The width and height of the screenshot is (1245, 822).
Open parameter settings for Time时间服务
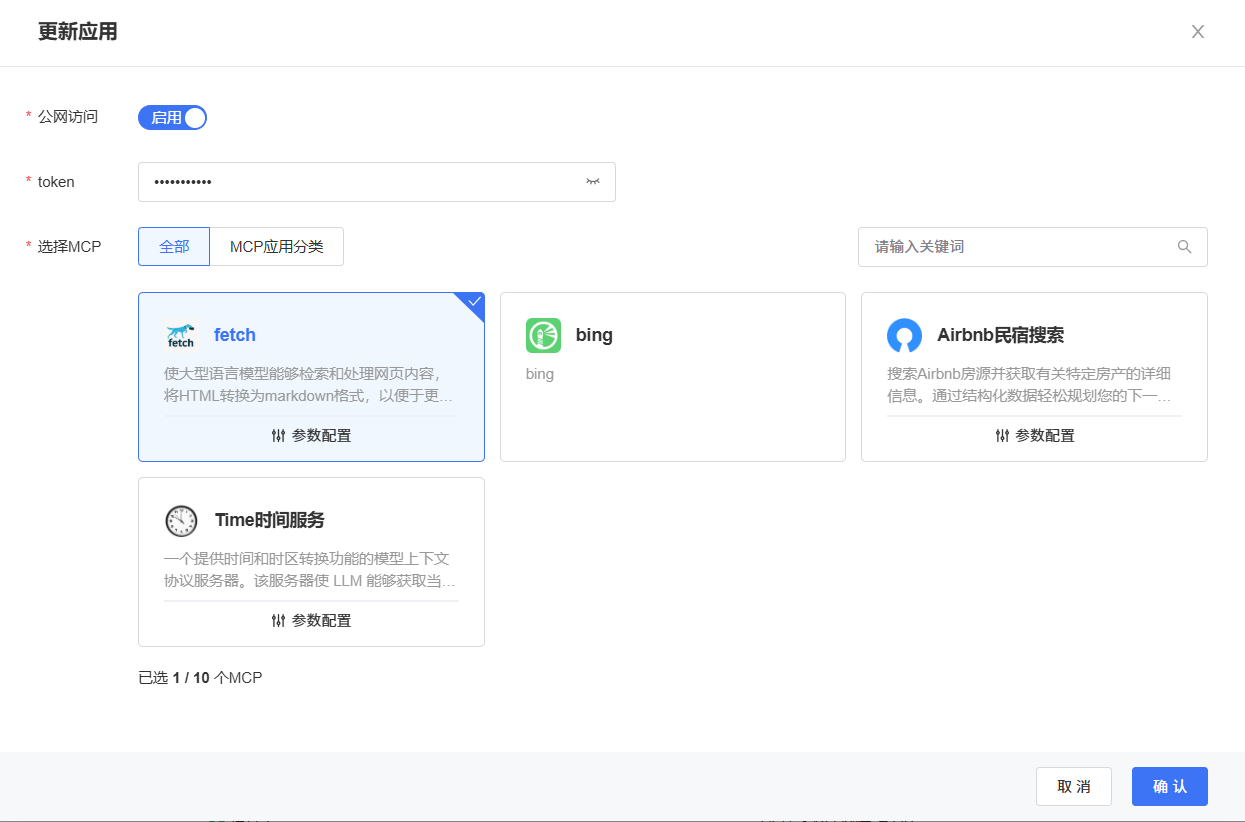click(x=311, y=621)
